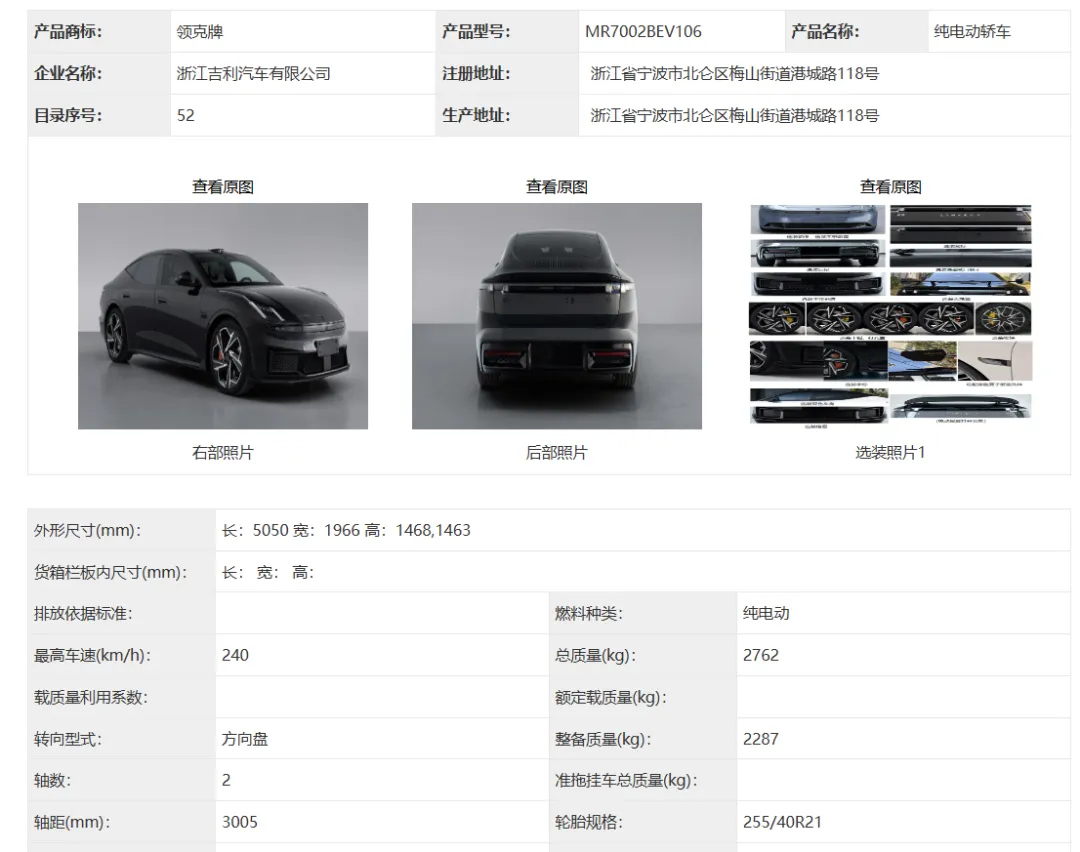
Task: Click company name 浙江吉利汽车有限公司
Action: coord(253,74)
